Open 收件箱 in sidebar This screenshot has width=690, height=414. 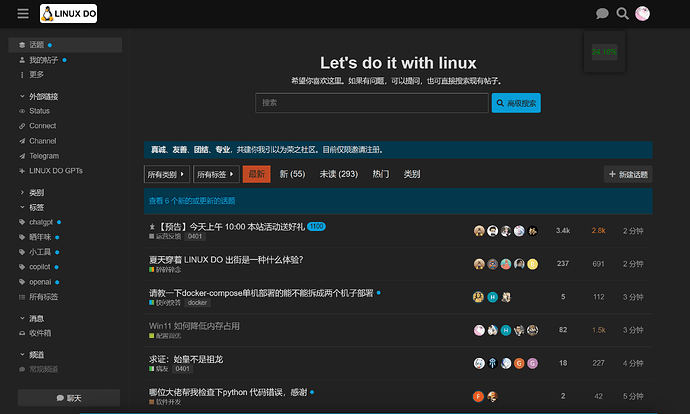tap(40, 333)
